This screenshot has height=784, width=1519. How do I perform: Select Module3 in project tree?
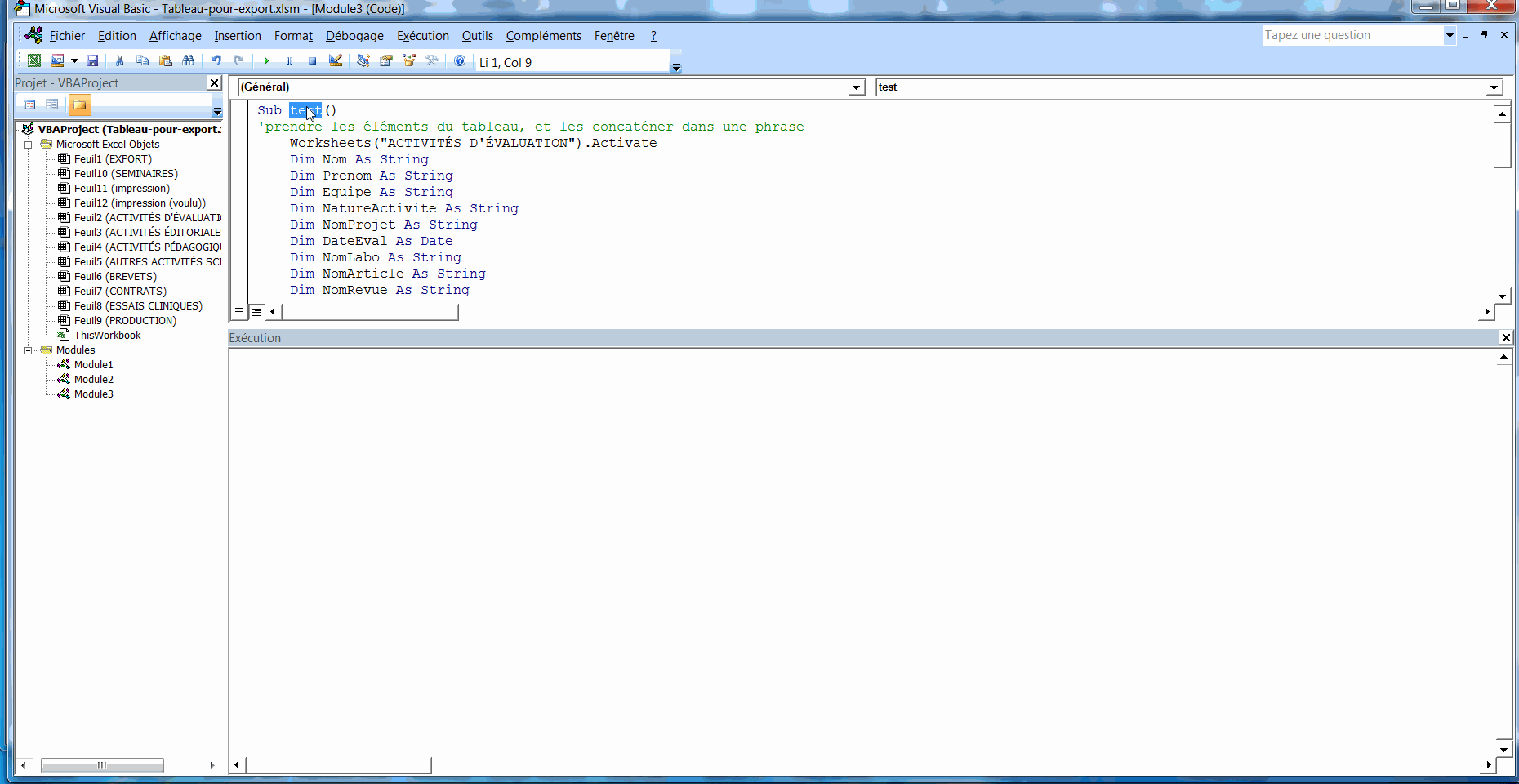[x=93, y=394]
